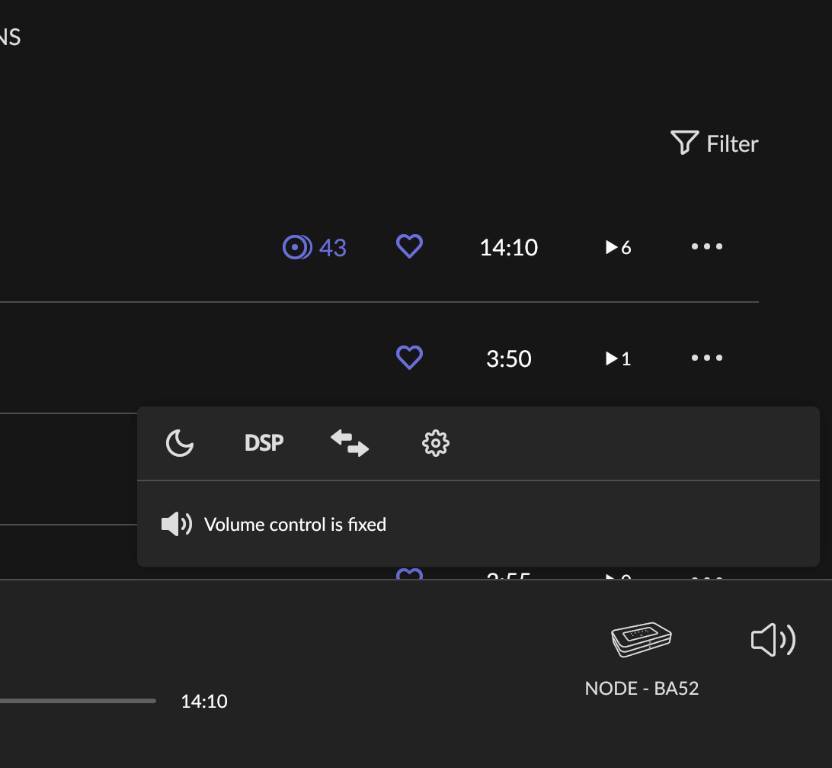Click the 43 versions disc icon
The image size is (832, 768).
coord(297,247)
